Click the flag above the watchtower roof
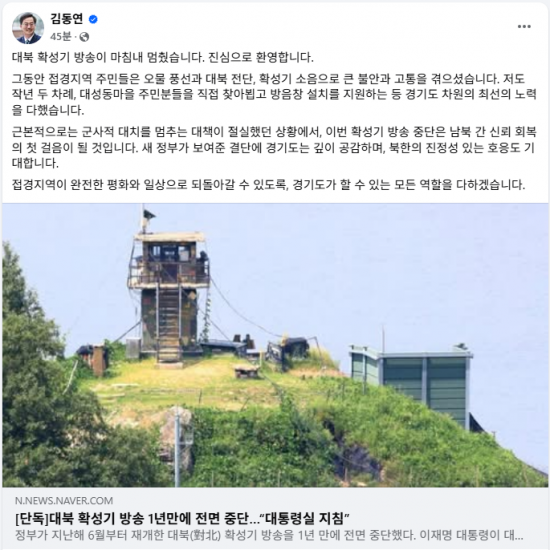This screenshot has height=550, width=550. pyautogui.click(x=148, y=215)
